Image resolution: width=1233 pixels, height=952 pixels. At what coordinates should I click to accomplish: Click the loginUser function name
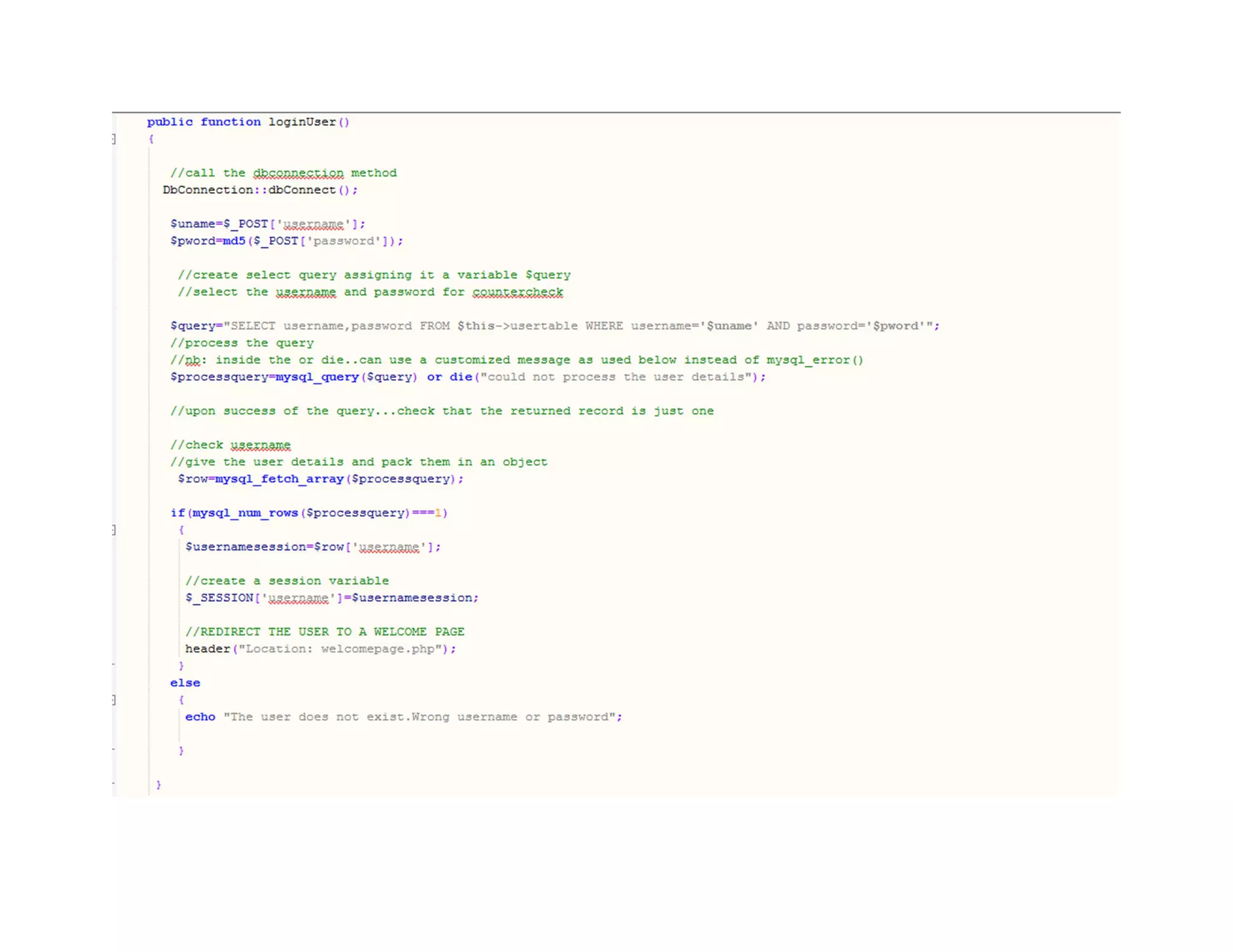pos(302,122)
